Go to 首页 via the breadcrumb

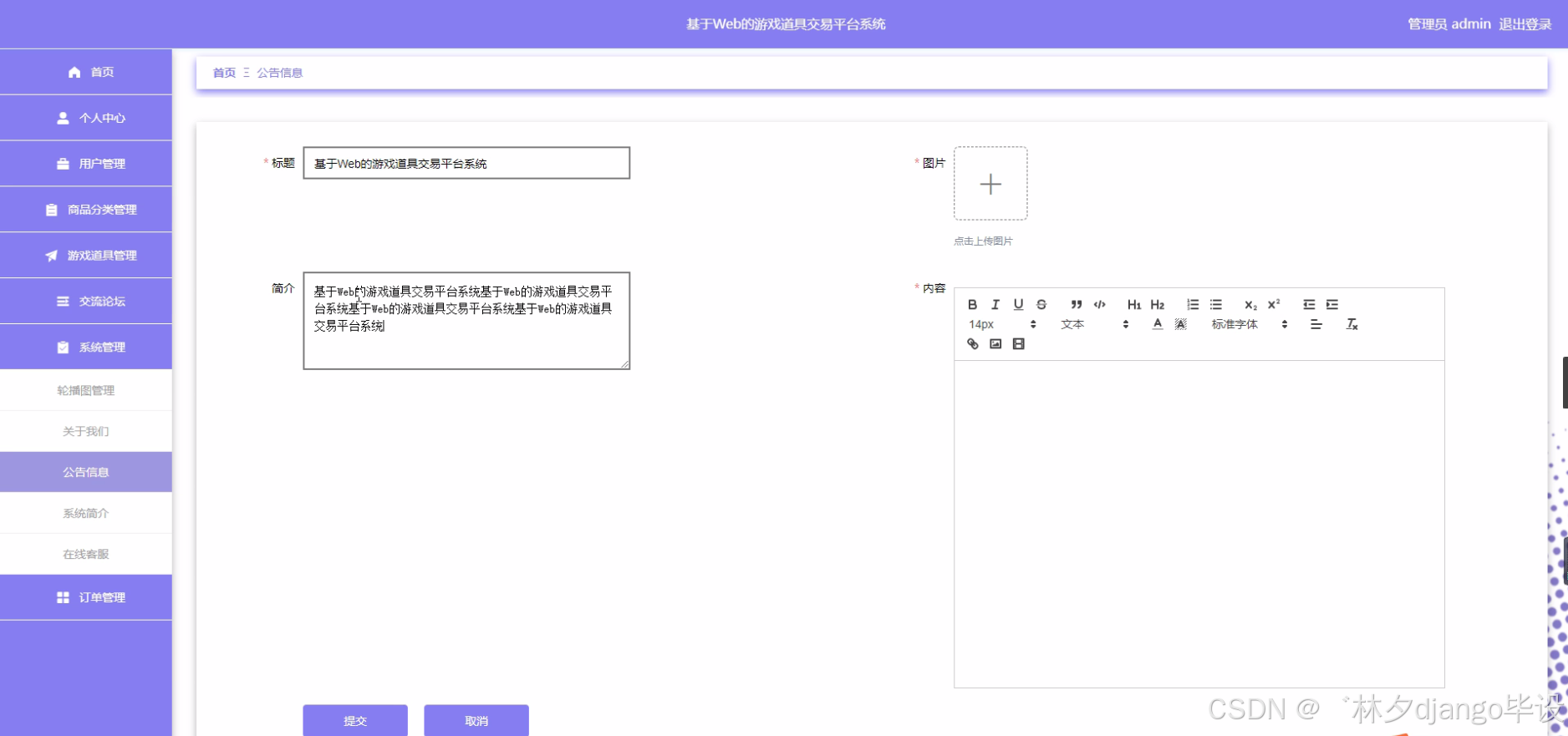[x=224, y=73]
